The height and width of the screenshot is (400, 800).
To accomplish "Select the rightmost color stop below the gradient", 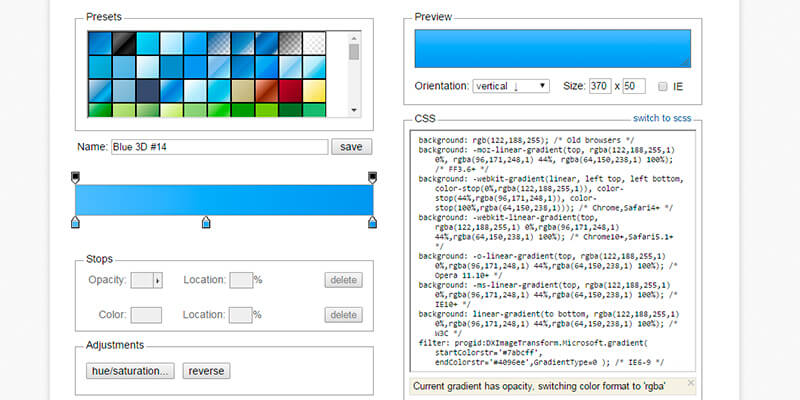I will click(373, 222).
